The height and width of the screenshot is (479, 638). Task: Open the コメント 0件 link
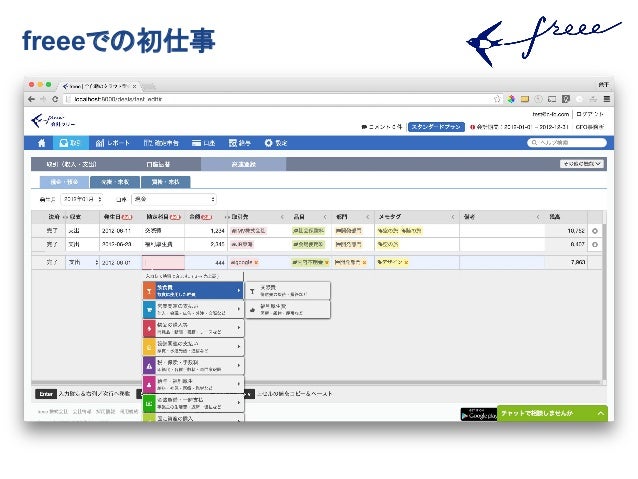382,127
